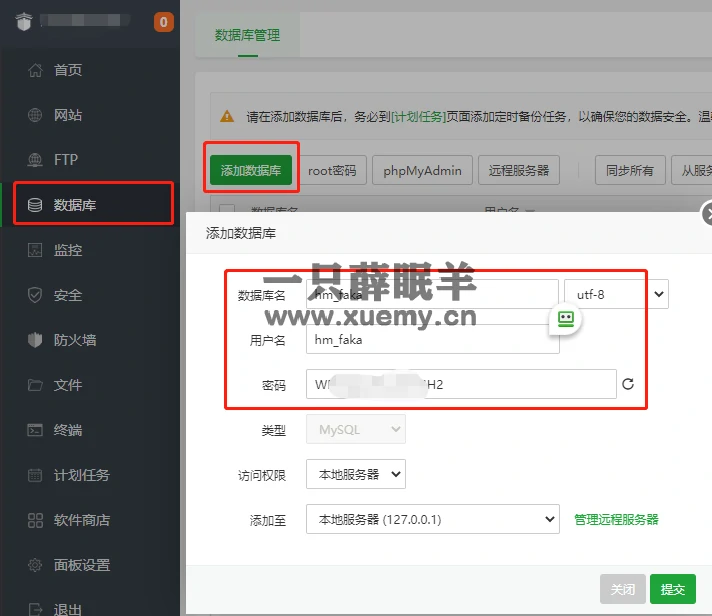Click the calendar icon beside 计划任务
This screenshot has width=712, height=616.
pyautogui.click(x=35, y=475)
